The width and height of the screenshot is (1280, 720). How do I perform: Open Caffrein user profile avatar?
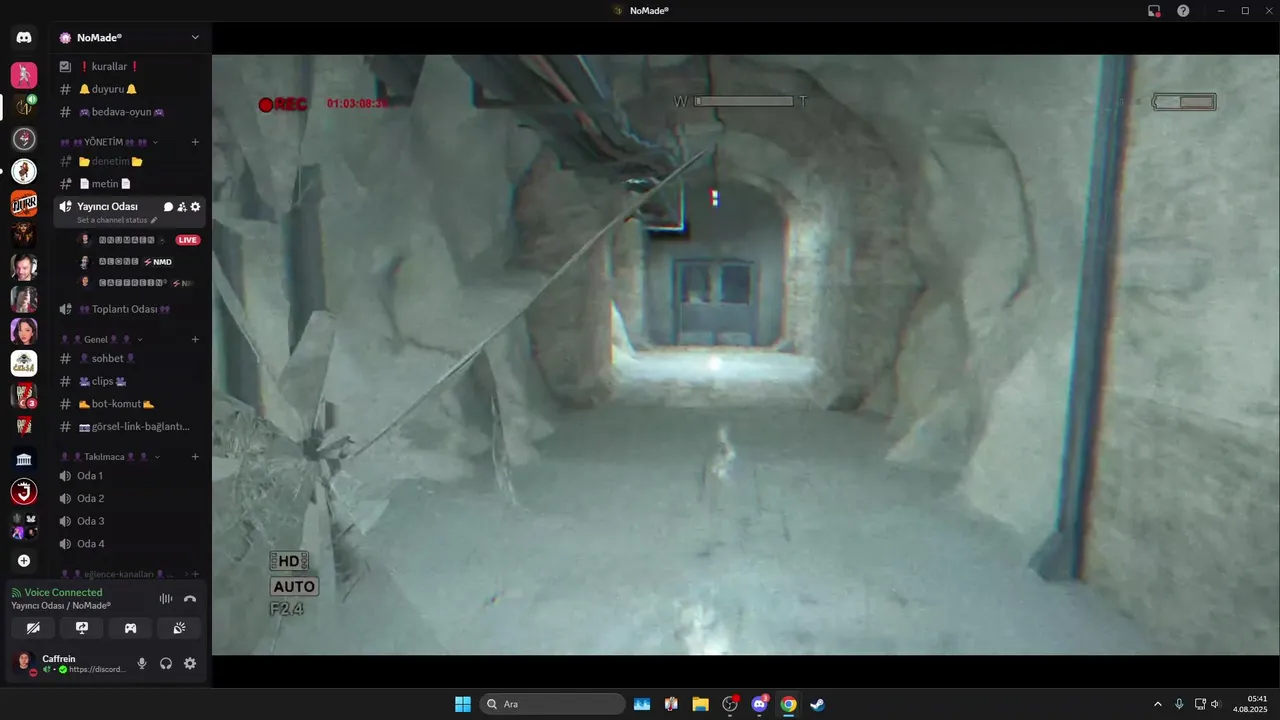tap(24, 663)
